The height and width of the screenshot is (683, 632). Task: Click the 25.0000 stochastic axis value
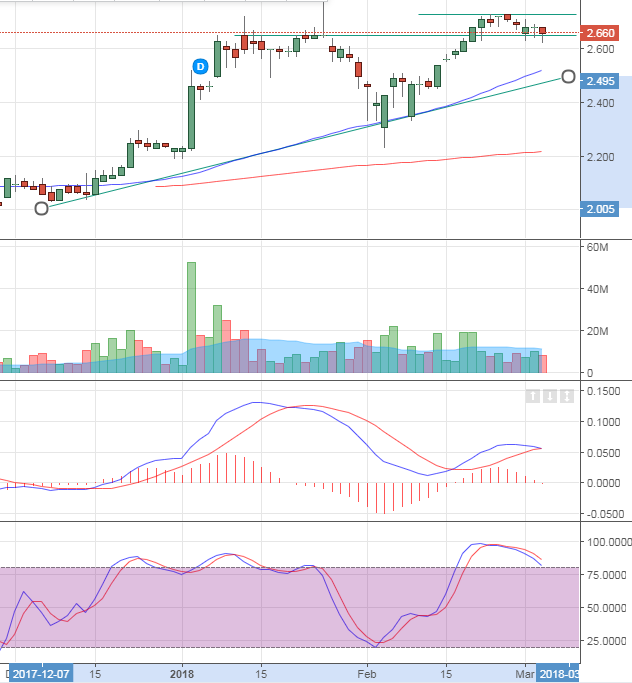607,641
